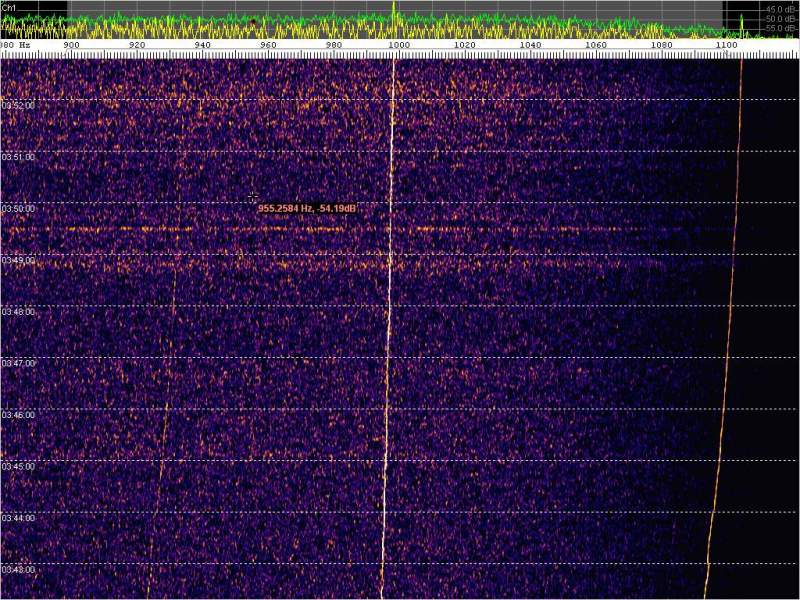Click the tall spectrum peak at 1000 Hz
Image resolution: width=800 pixels, height=600 pixels.
click(x=394, y=10)
